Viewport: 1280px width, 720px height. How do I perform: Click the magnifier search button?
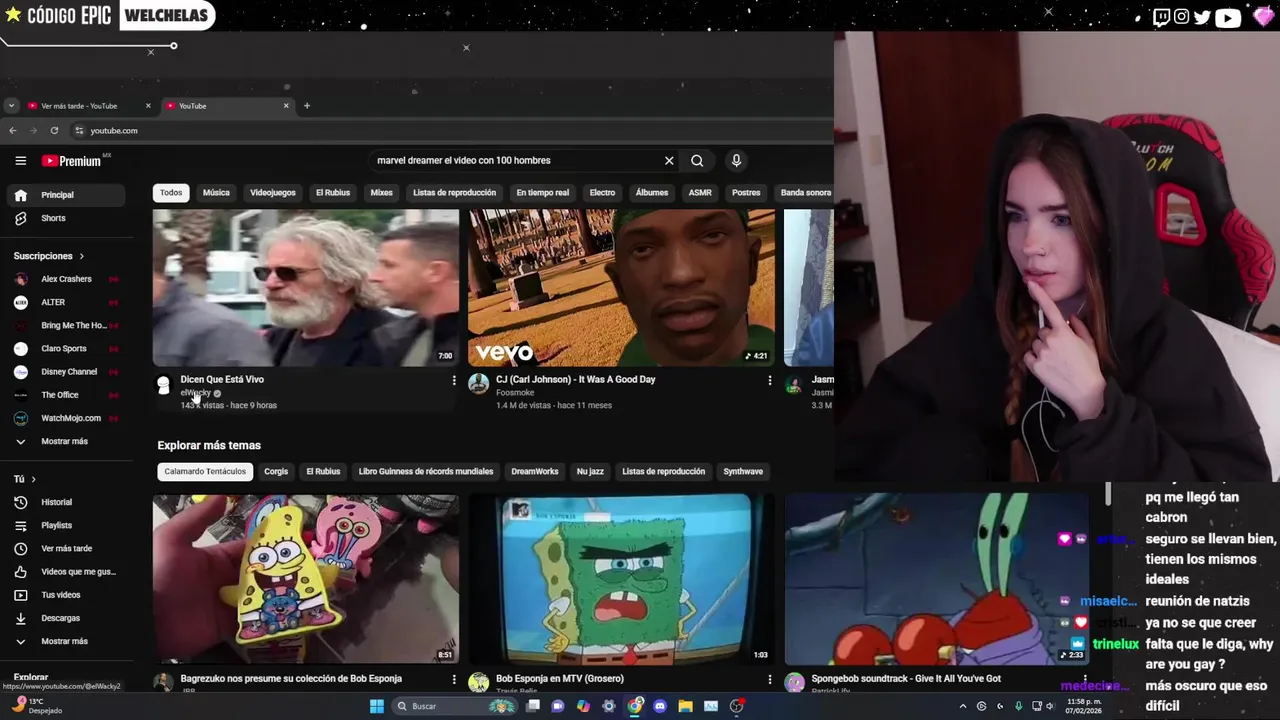click(x=697, y=160)
